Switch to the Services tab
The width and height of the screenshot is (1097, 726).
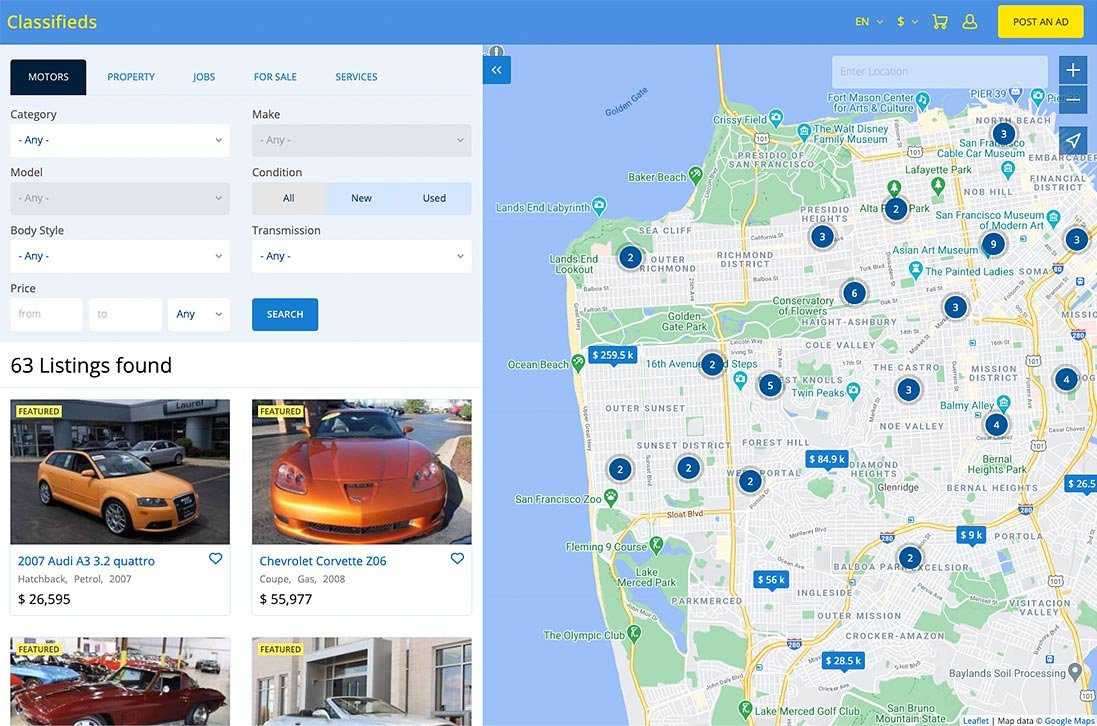click(x=356, y=77)
